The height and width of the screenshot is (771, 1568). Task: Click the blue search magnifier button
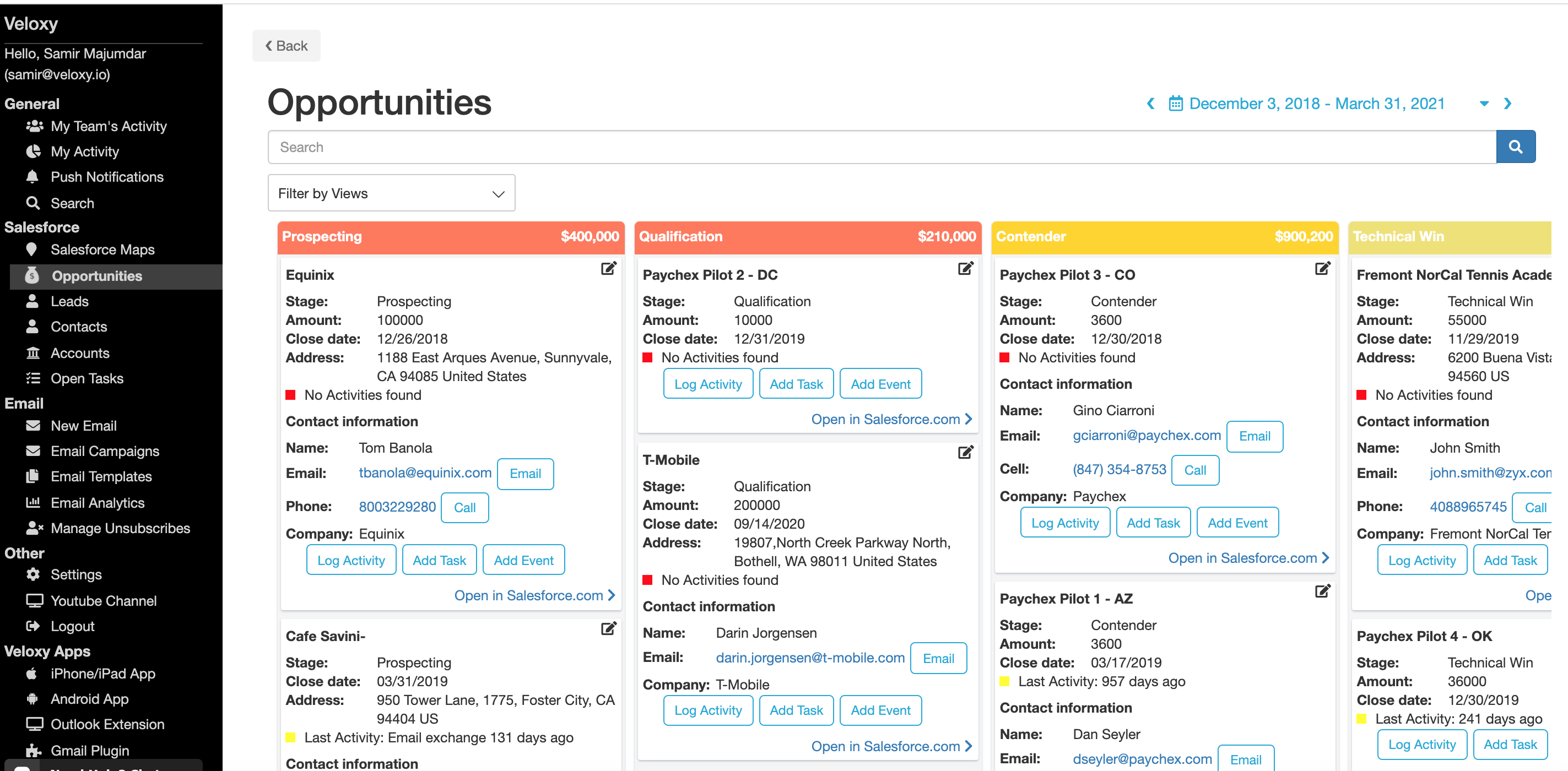1515,146
